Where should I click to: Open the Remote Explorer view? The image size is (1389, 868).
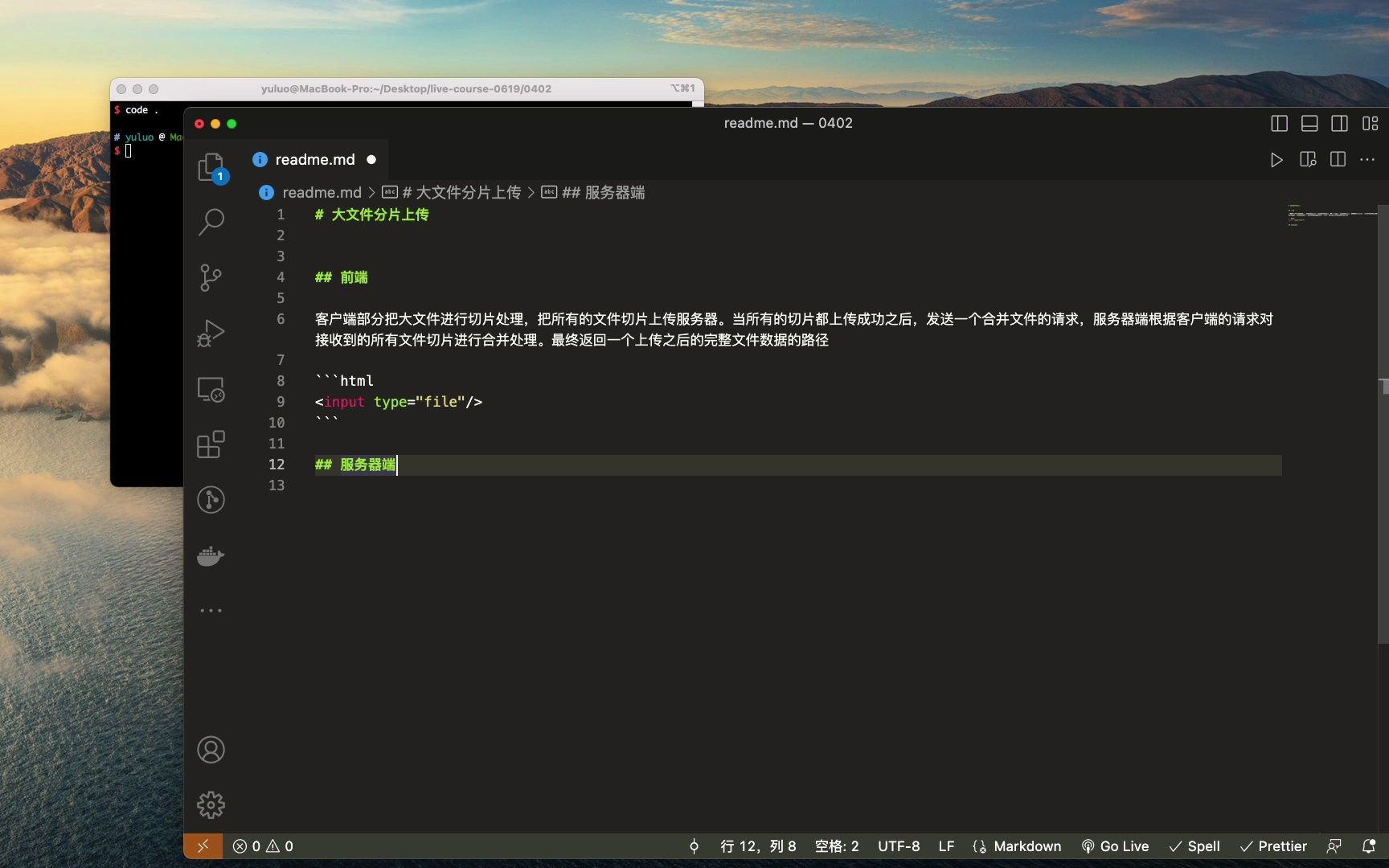pos(211,389)
